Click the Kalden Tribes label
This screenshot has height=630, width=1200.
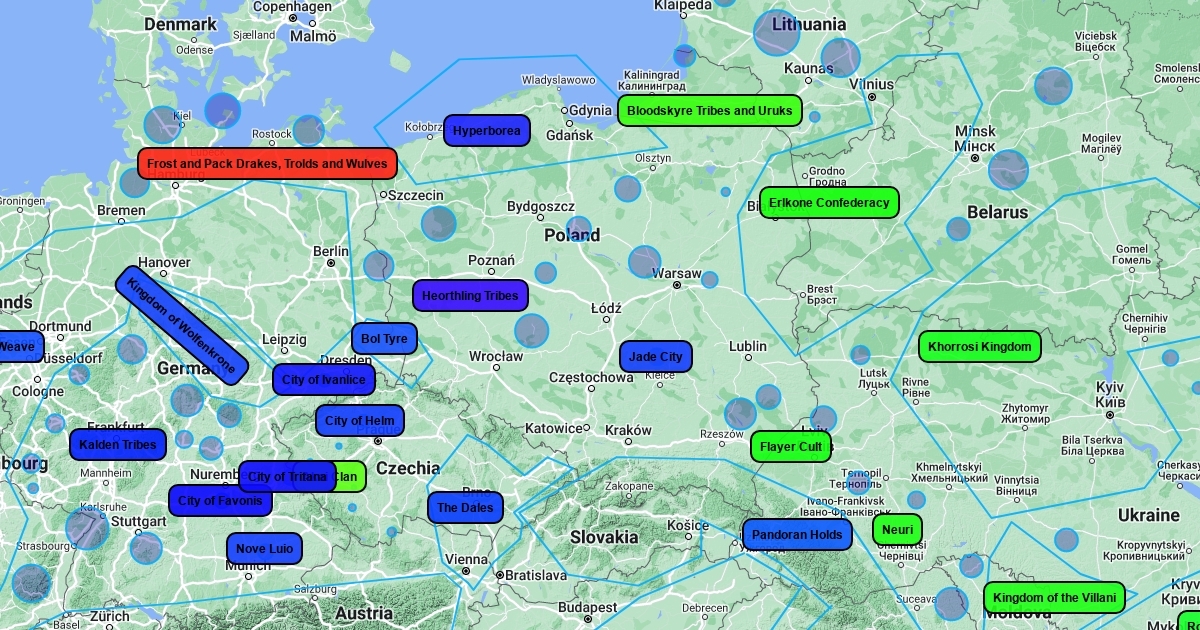coord(118,445)
